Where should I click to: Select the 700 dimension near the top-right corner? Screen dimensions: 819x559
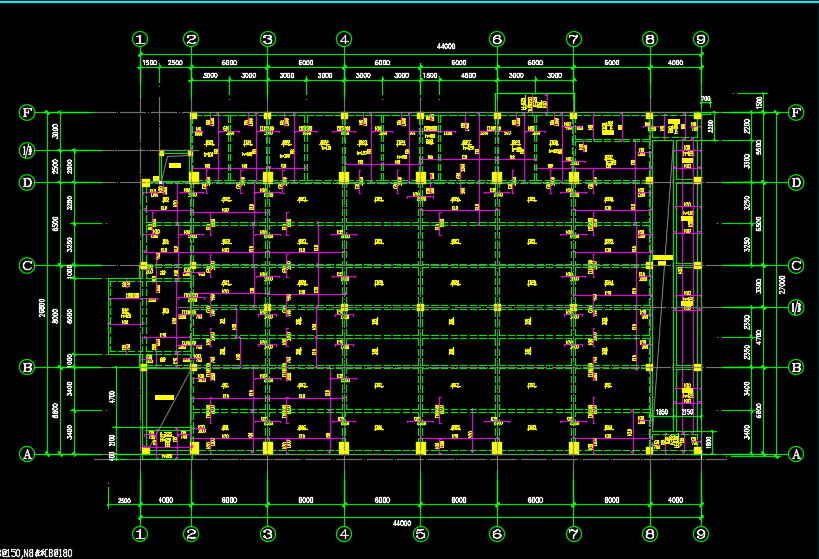tap(706, 98)
